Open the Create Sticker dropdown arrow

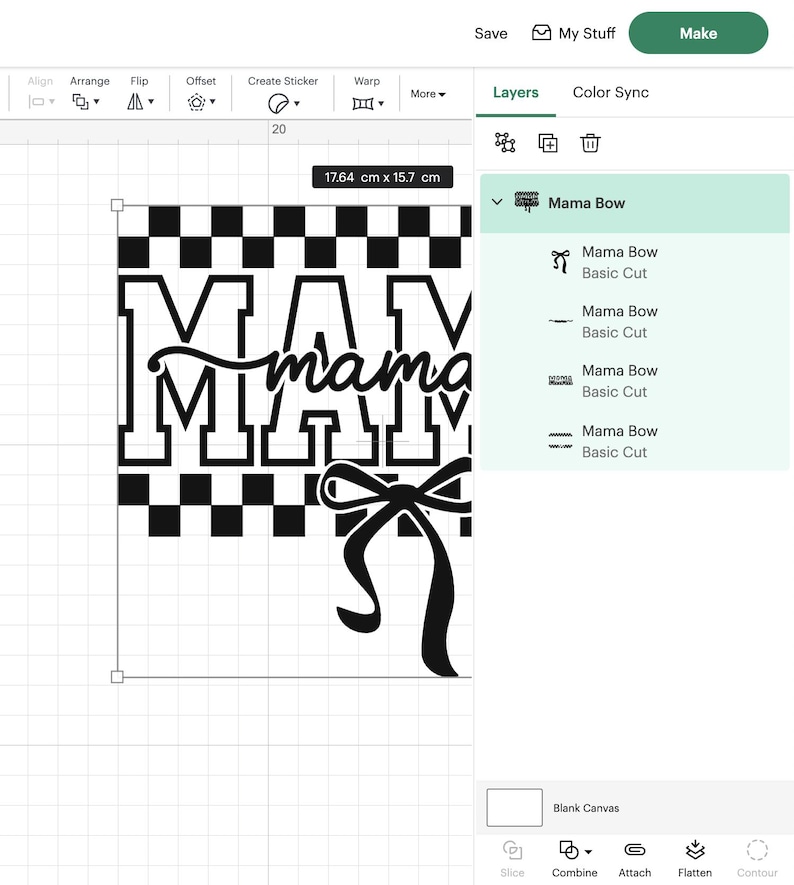click(x=297, y=103)
